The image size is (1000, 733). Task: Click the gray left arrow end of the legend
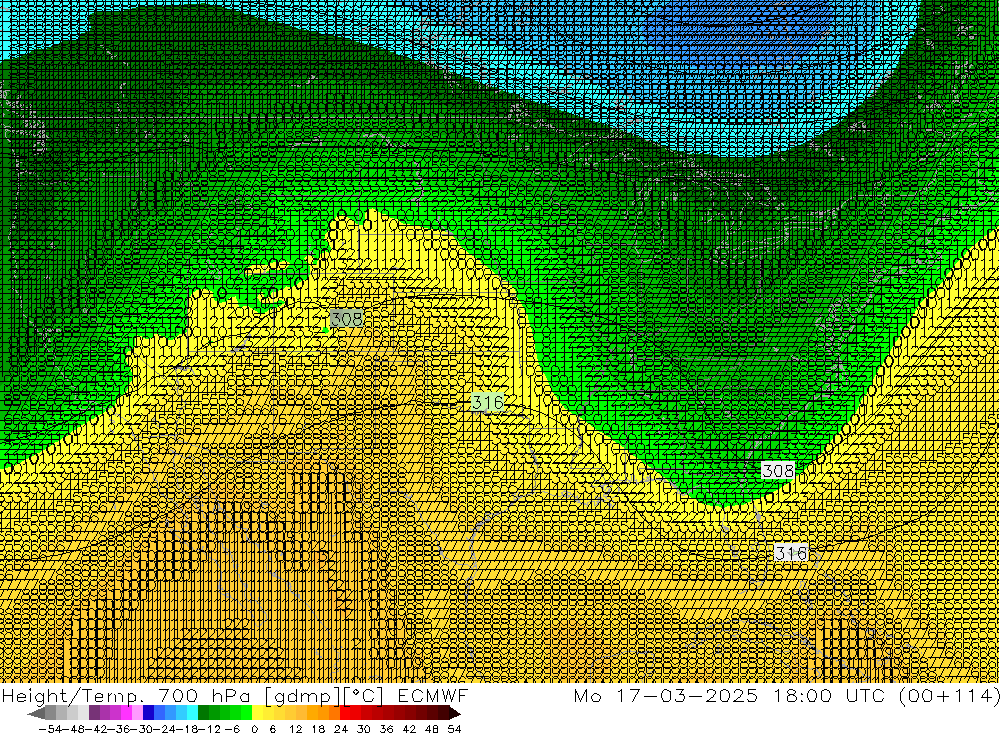click(x=36, y=713)
